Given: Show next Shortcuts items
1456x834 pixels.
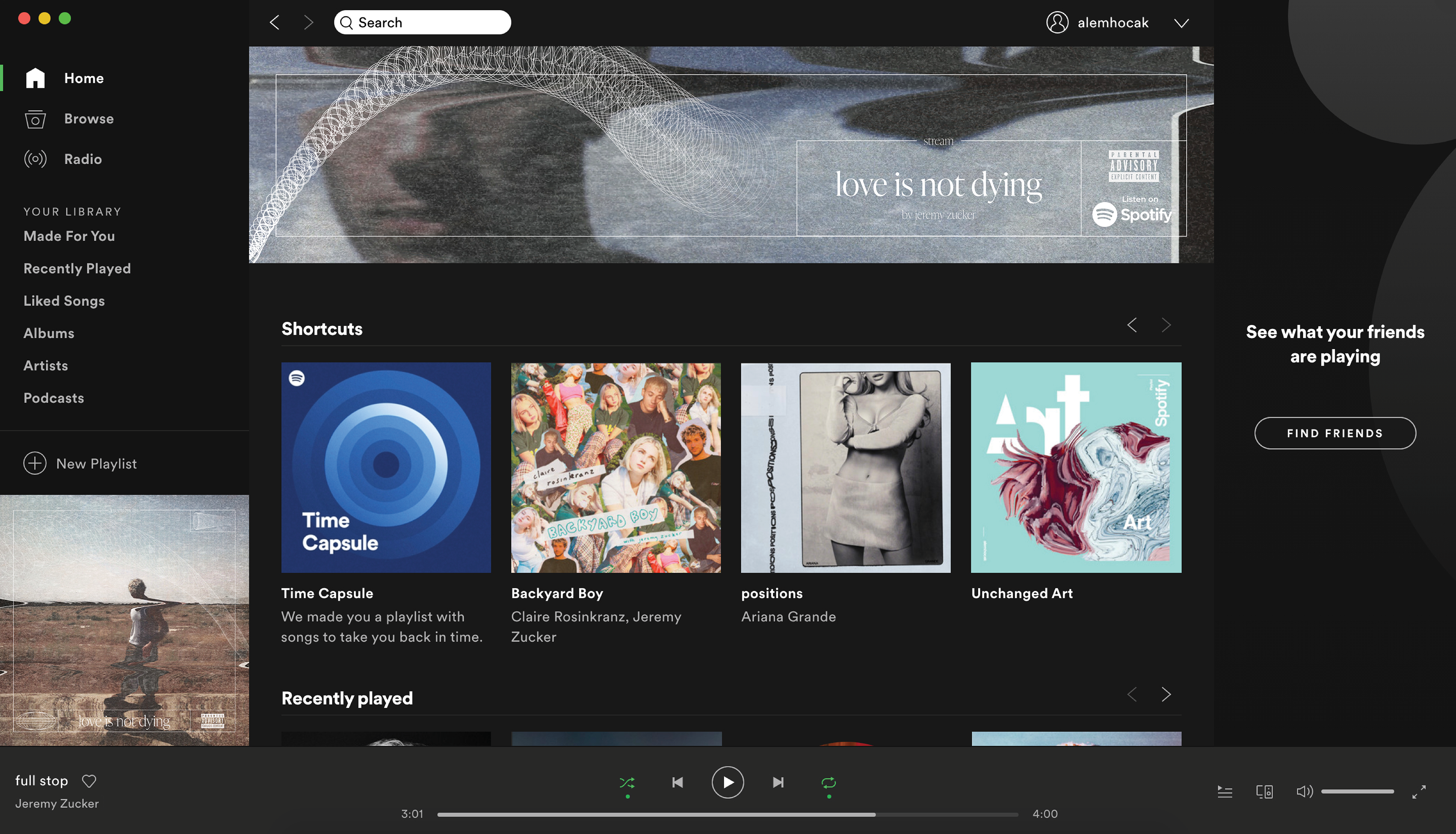Looking at the screenshot, I should coord(1166,325).
